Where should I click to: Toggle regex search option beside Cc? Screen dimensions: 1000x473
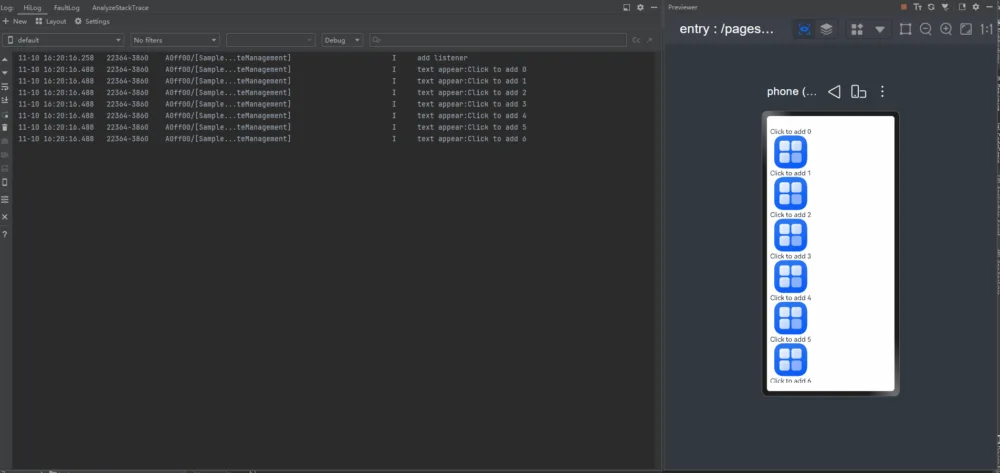650,40
